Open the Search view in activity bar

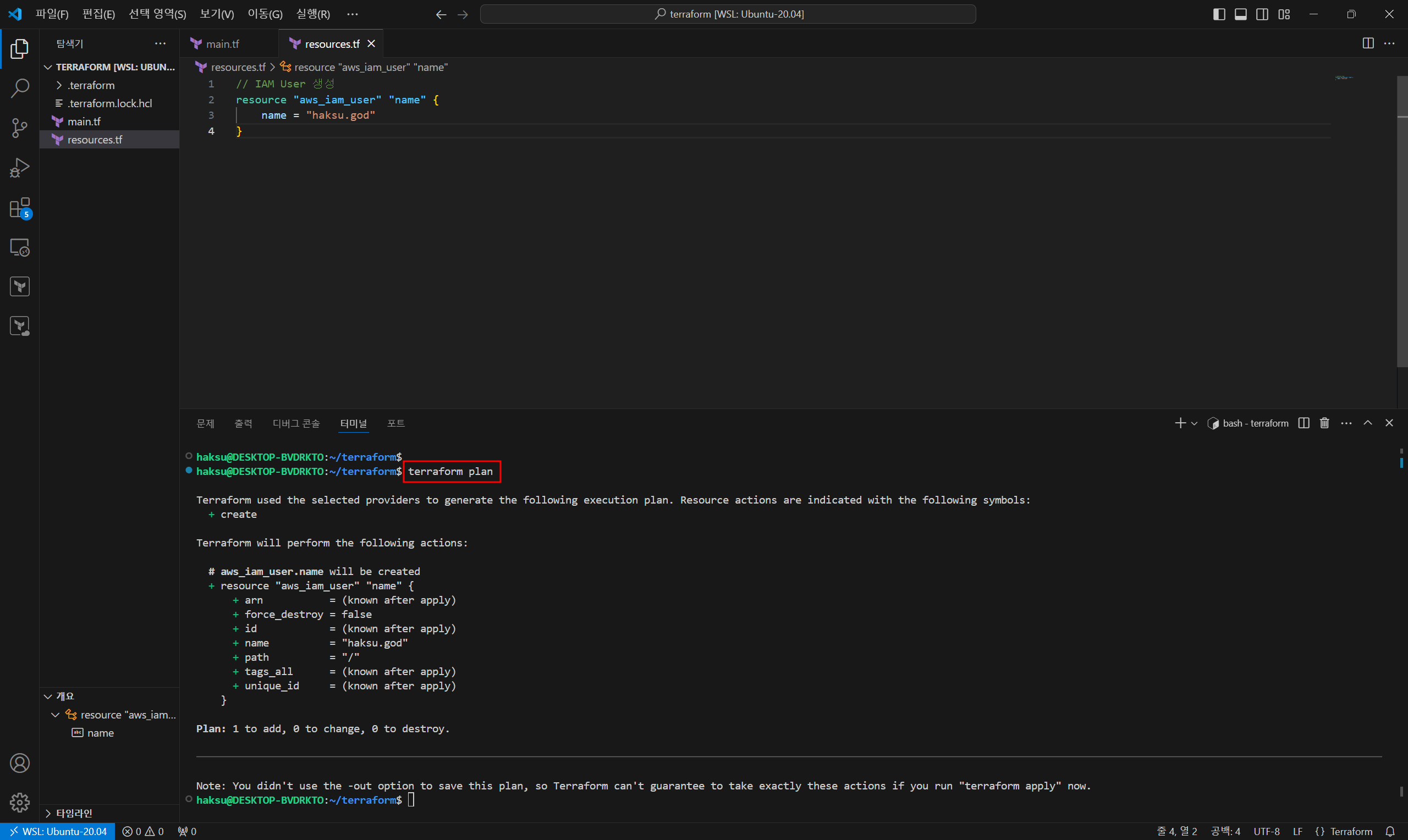pyautogui.click(x=20, y=89)
